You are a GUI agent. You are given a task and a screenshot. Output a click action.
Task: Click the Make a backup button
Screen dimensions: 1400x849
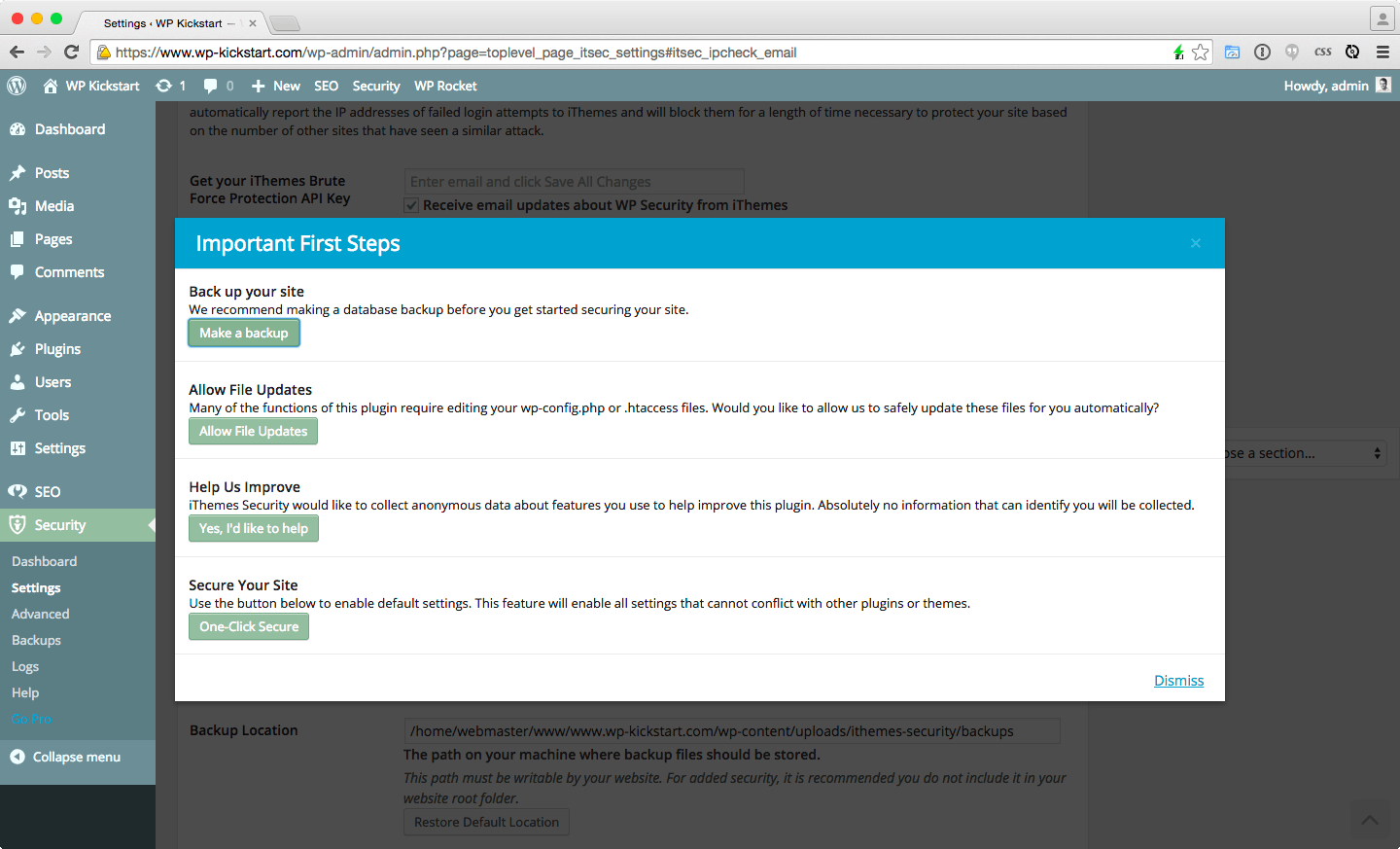(244, 333)
